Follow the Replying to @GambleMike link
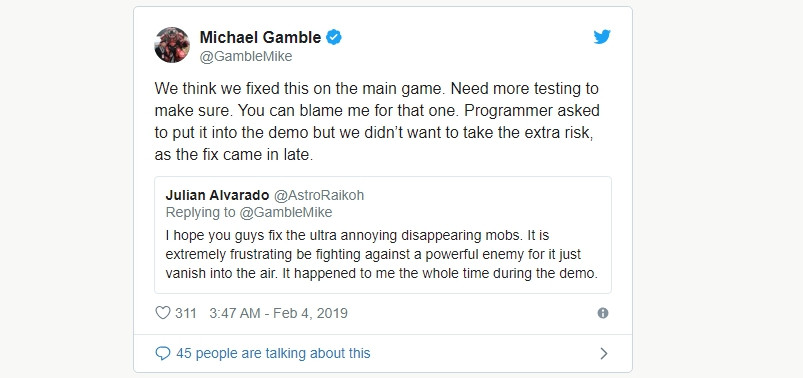This screenshot has width=803, height=378. tap(249, 212)
